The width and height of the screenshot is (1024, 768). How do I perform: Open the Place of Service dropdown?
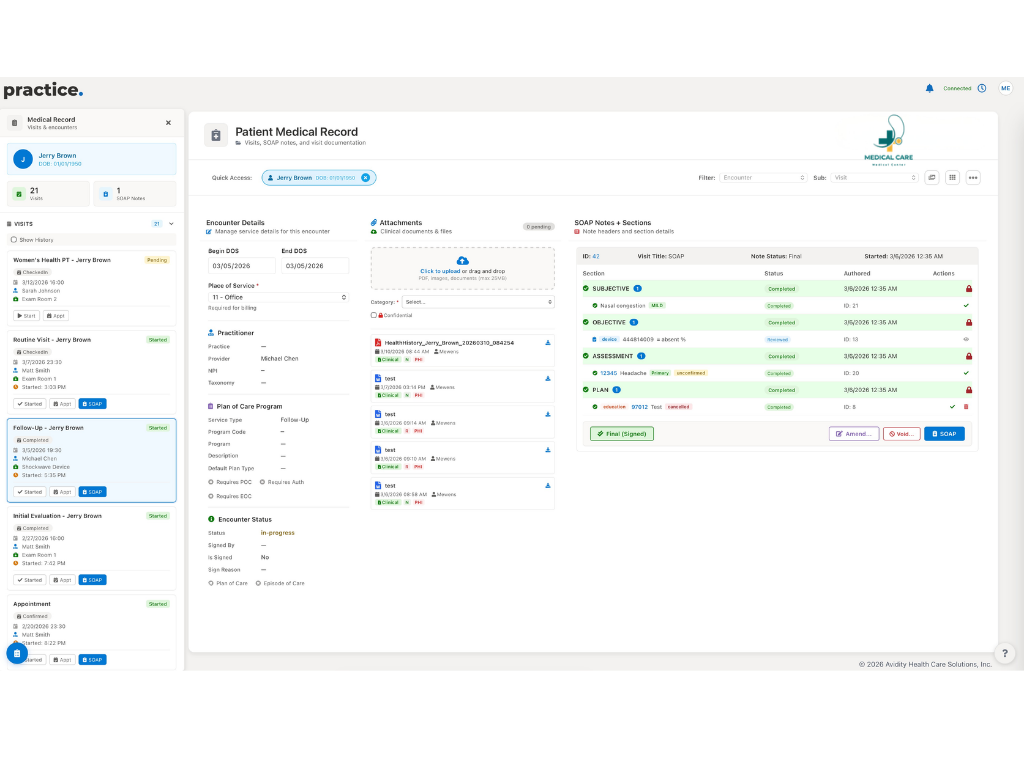(278, 297)
